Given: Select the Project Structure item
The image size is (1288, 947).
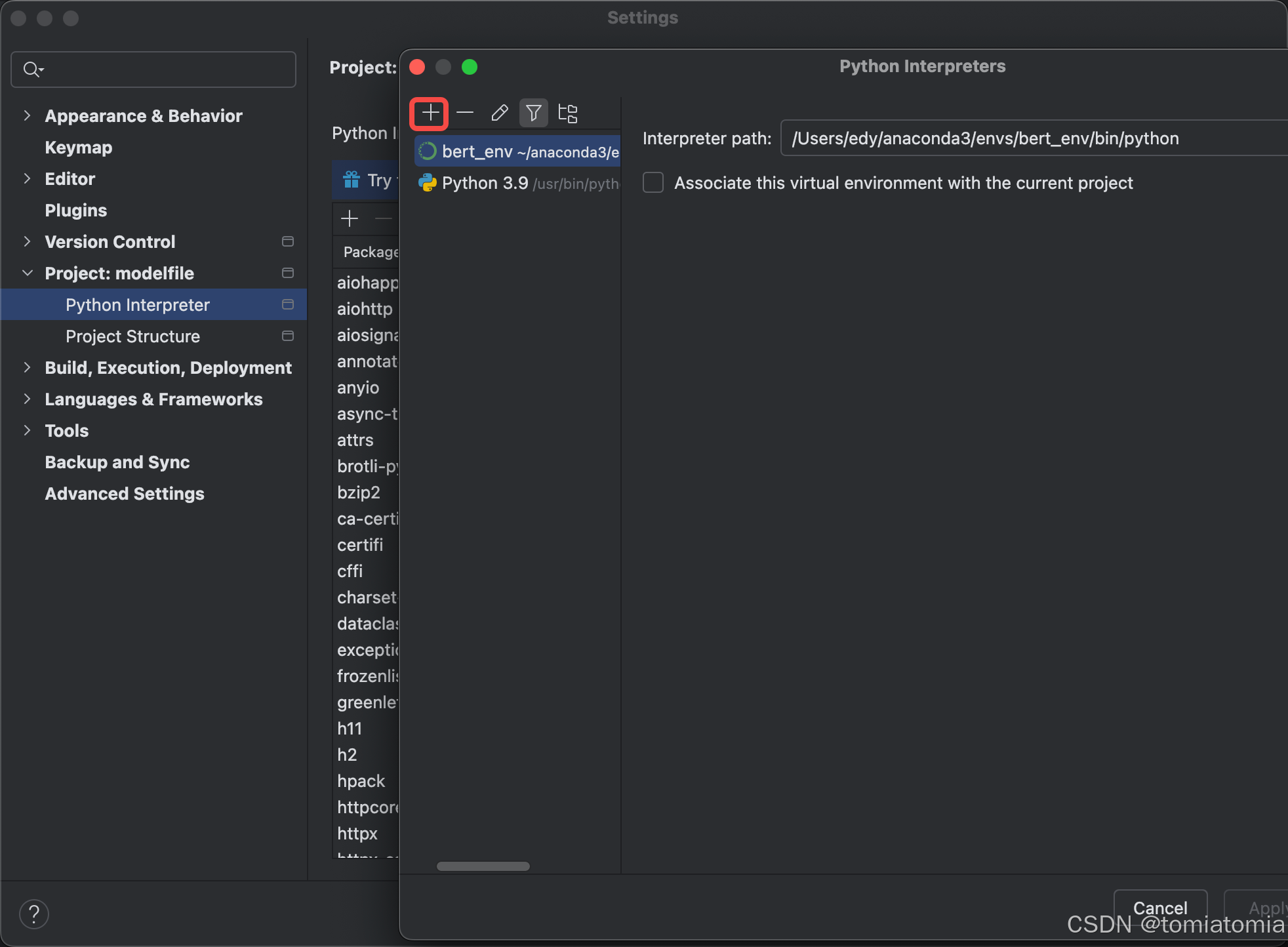Looking at the screenshot, I should pos(132,336).
